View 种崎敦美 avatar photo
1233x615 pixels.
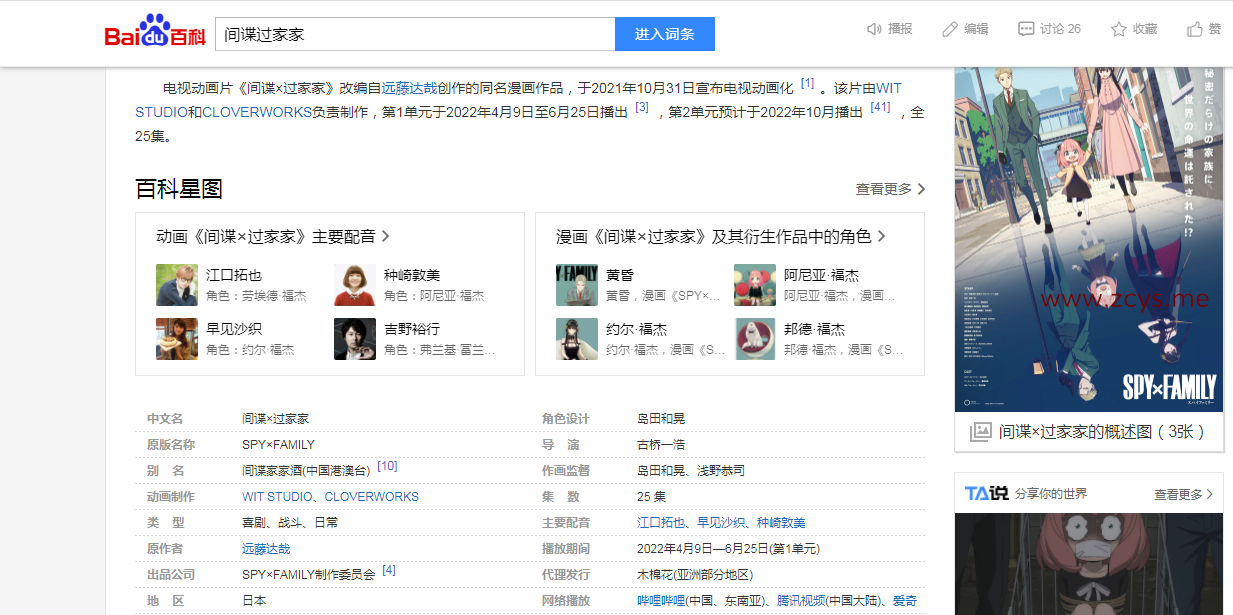(355, 285)
